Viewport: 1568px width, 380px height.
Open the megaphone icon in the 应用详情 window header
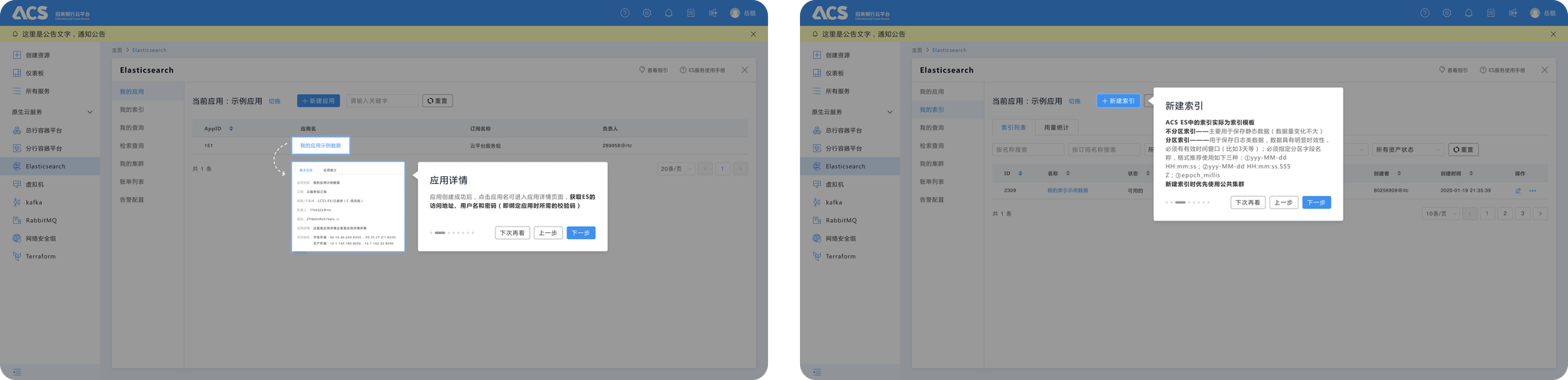tap(713, 13)
